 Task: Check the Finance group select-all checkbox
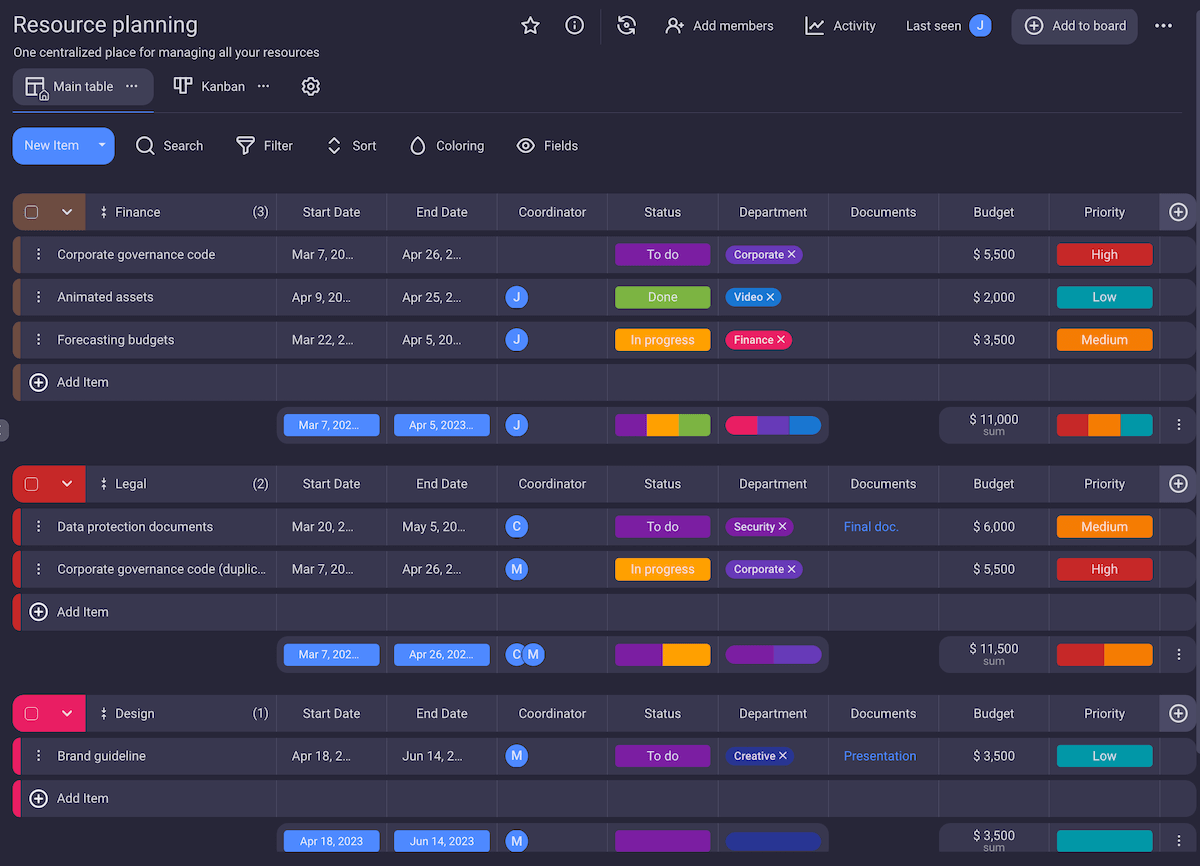point(32,212)
